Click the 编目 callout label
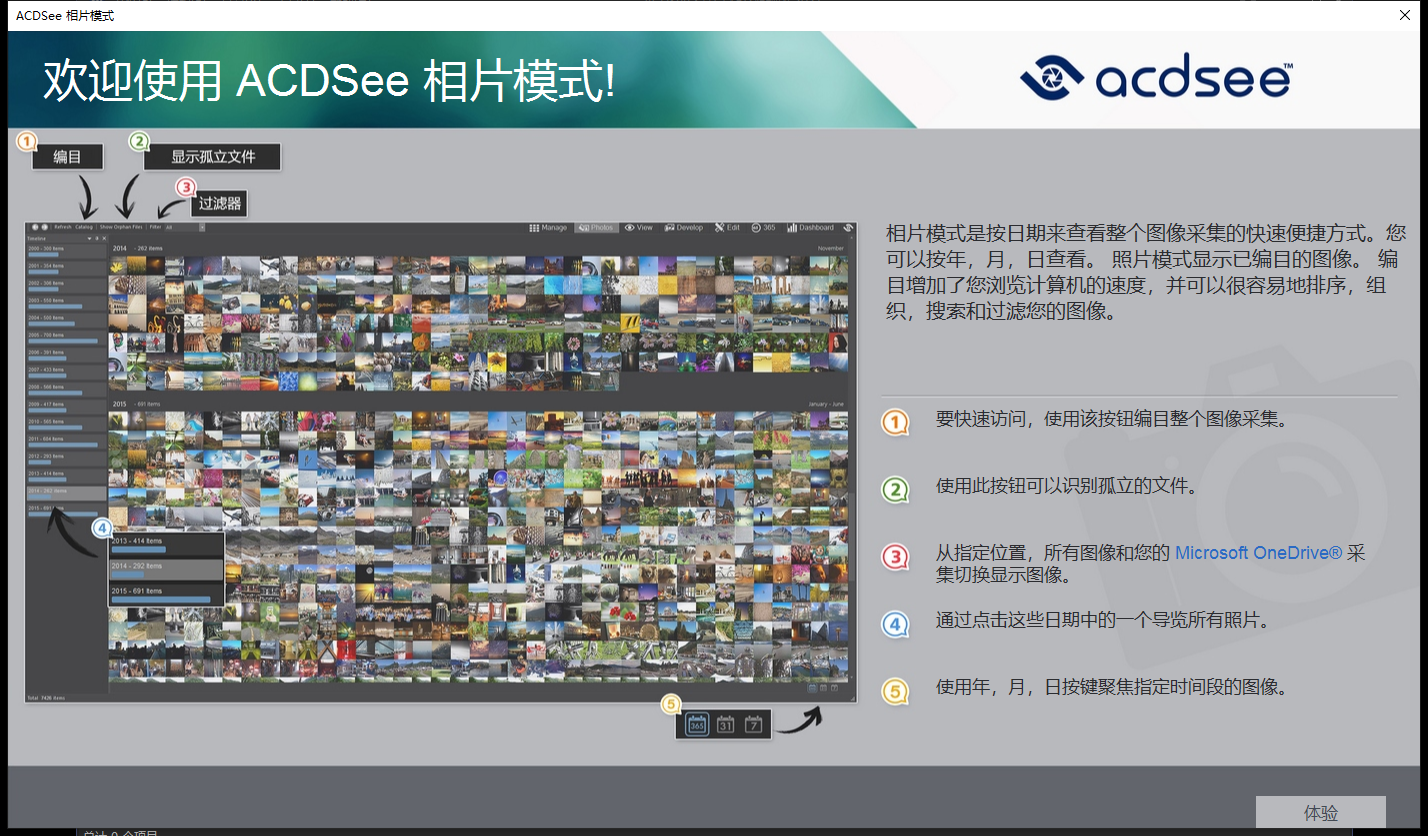 [67, 156]
